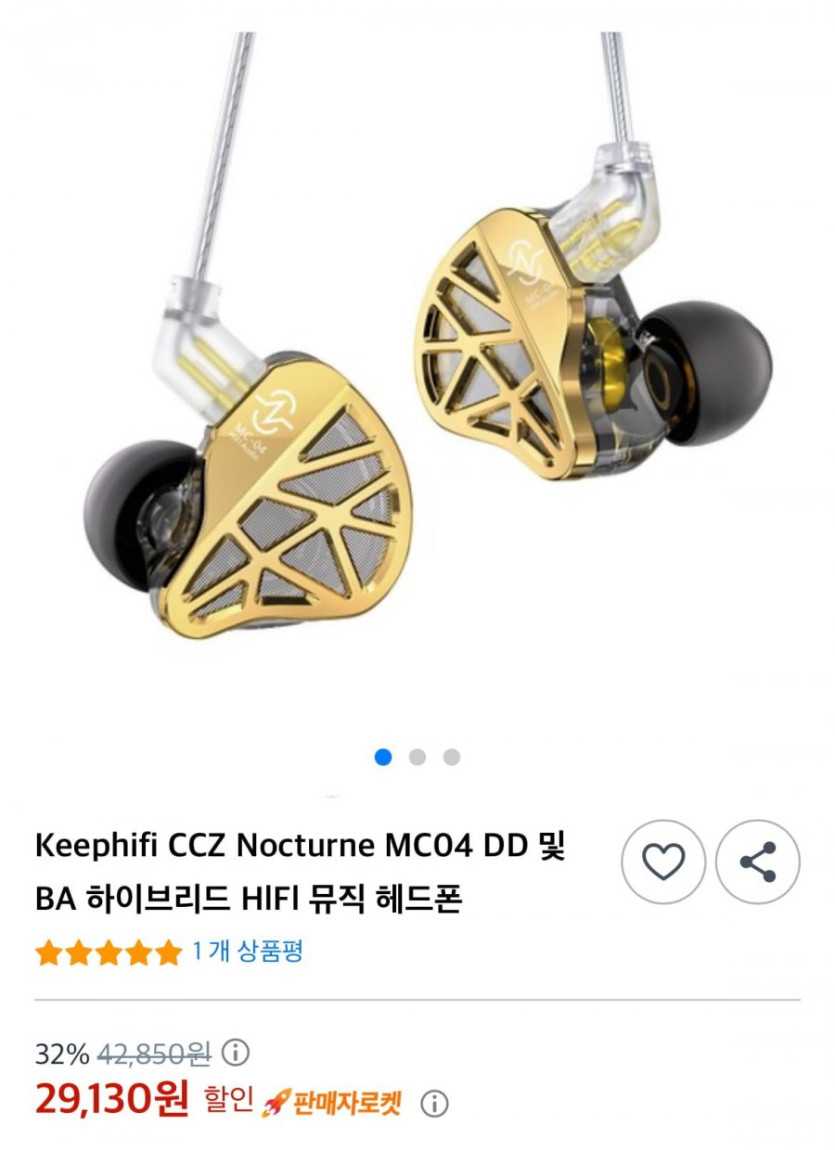Open the 1개 상품평 reviews link
Screen dimensions: 835x1150
248,951
